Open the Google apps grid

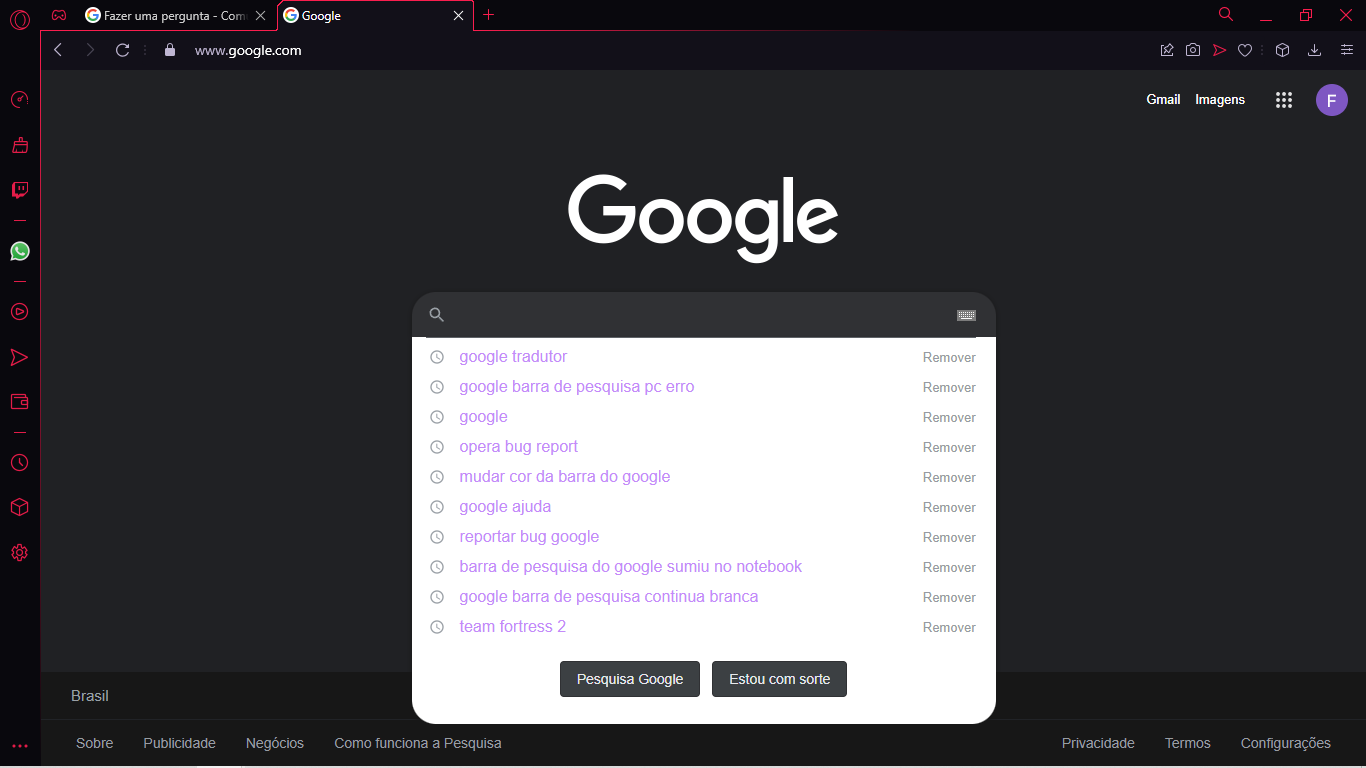click(1284, 100)
